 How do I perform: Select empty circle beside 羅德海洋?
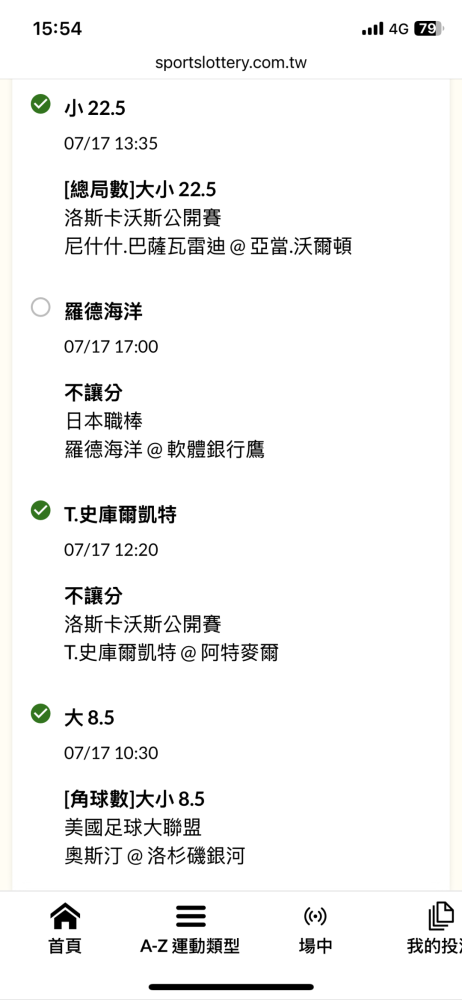point(41,307)
